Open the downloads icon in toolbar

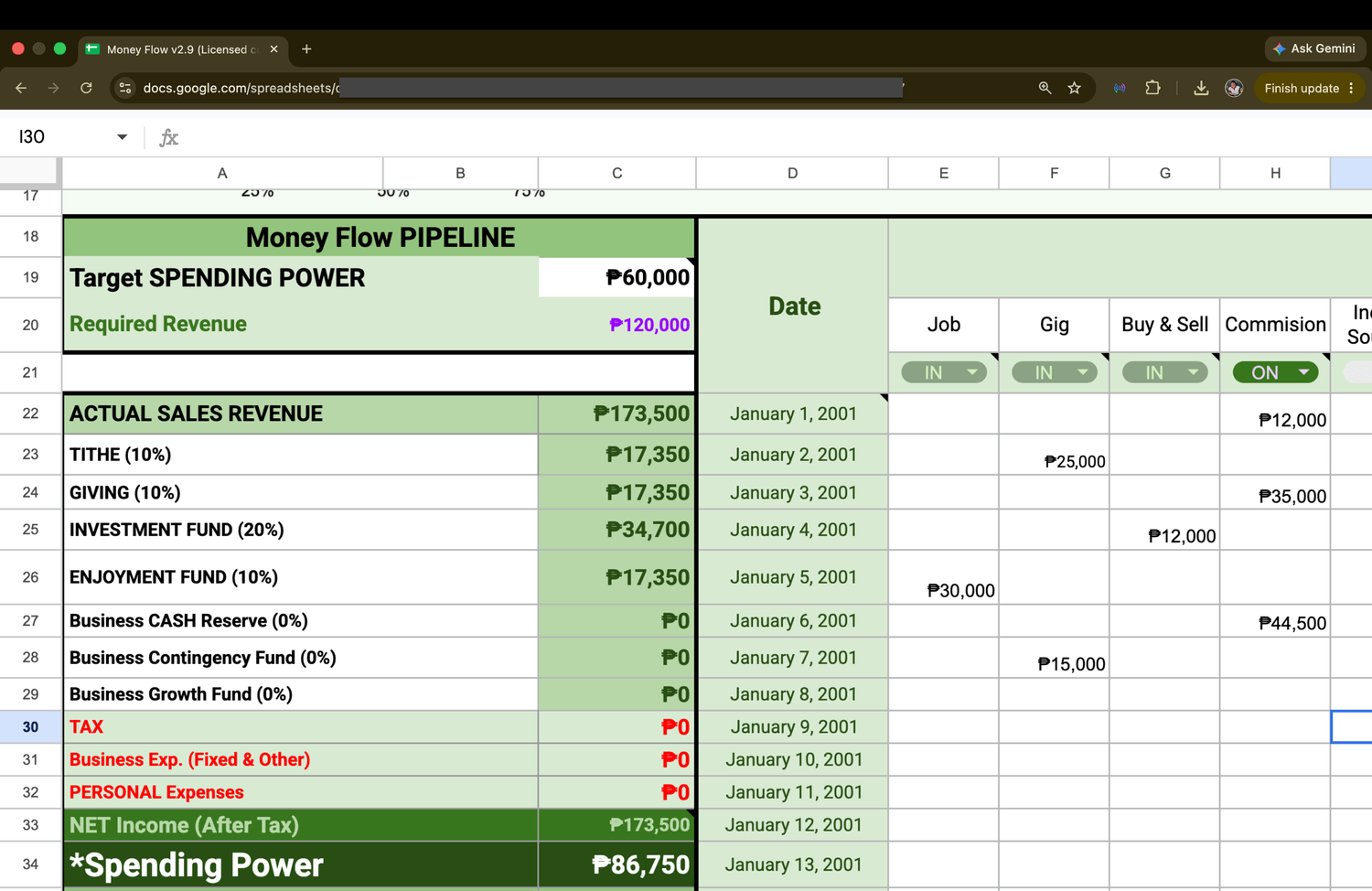tap(1201, 88)
